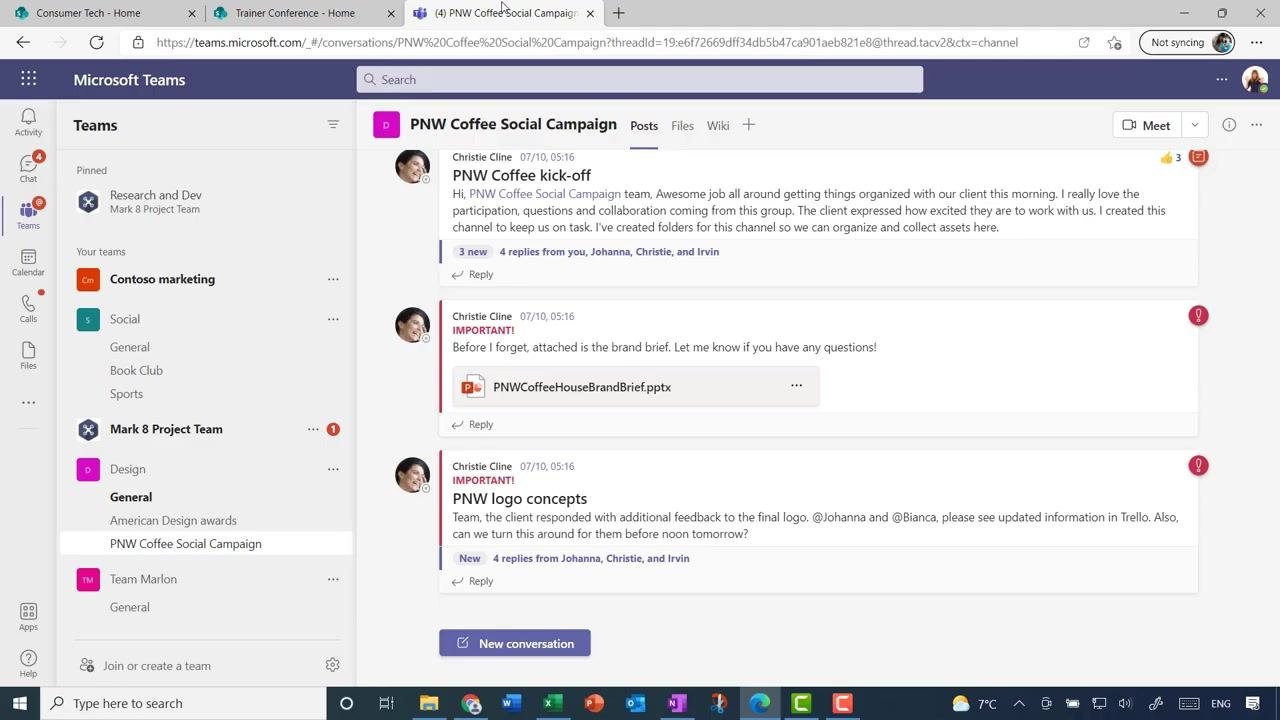Switch to the Posts tab
Viewport: 1280px width, 720px height.
644,126
